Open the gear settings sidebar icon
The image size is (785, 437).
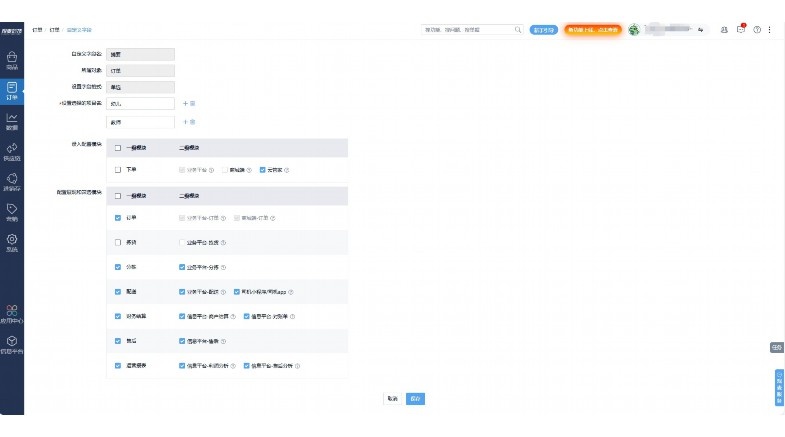tap(12, 243)
